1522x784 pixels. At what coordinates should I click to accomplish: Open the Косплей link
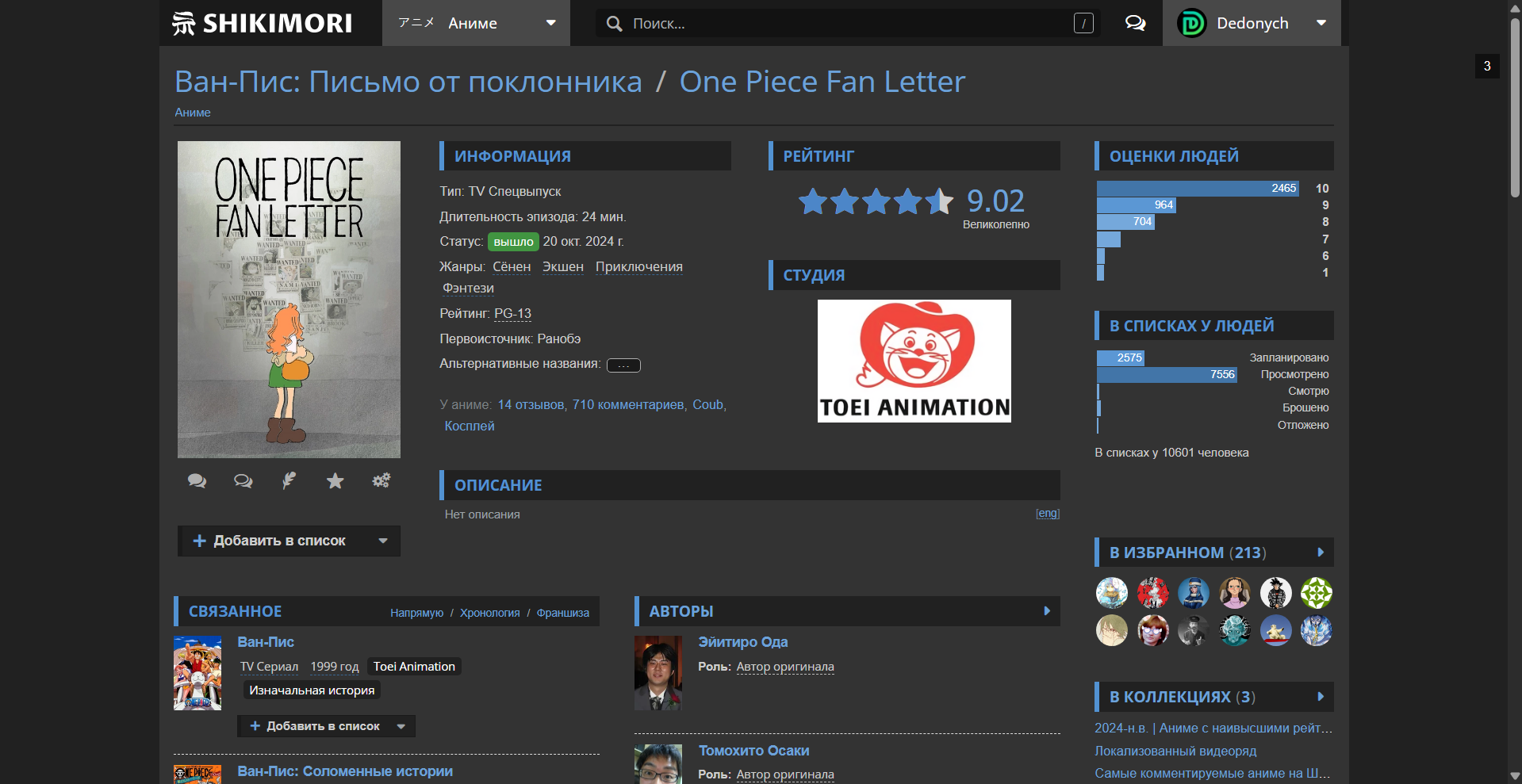(470, 426)
